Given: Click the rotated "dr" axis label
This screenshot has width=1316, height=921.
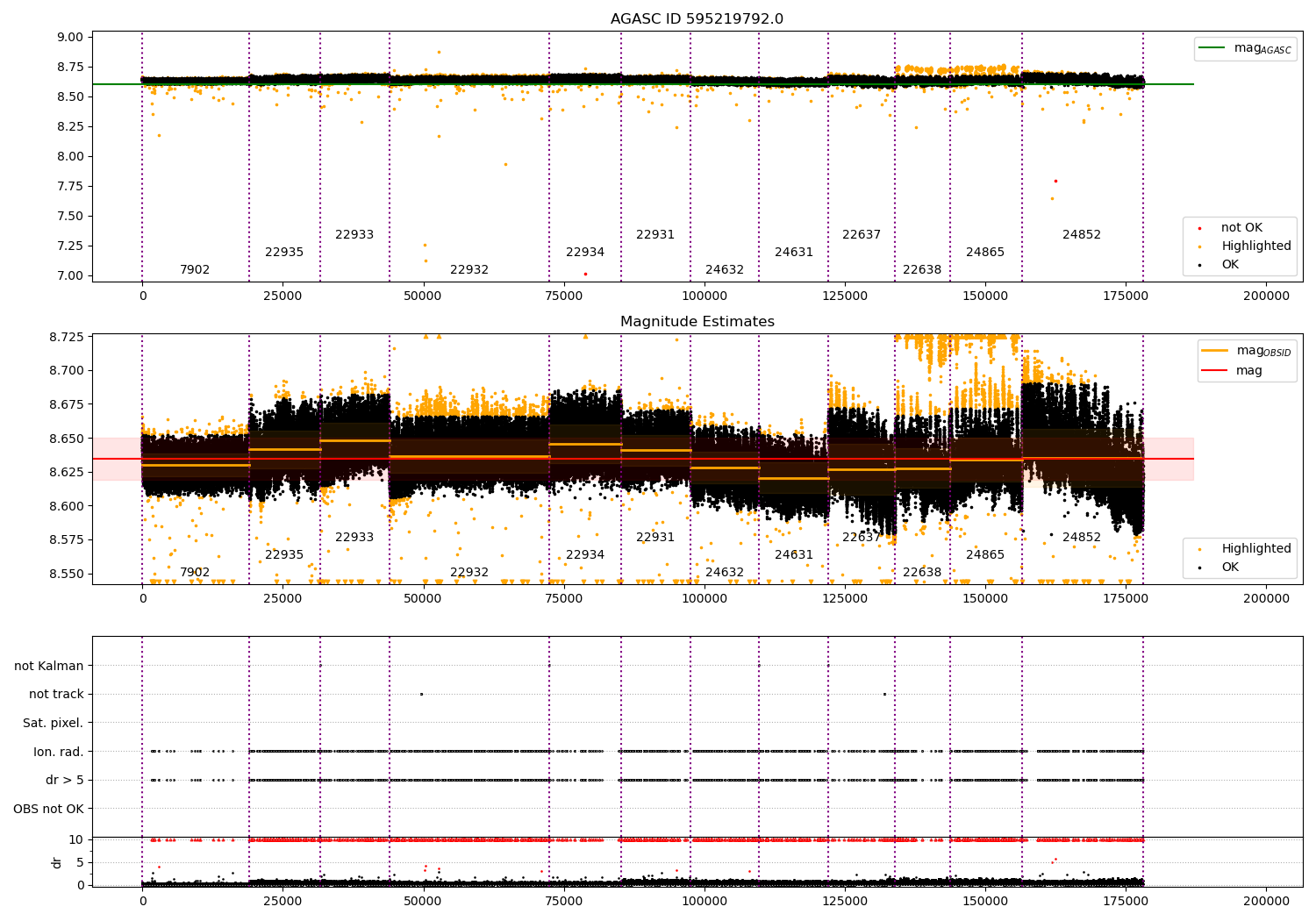Looking at the screenshot, I should tap(57, 862).
